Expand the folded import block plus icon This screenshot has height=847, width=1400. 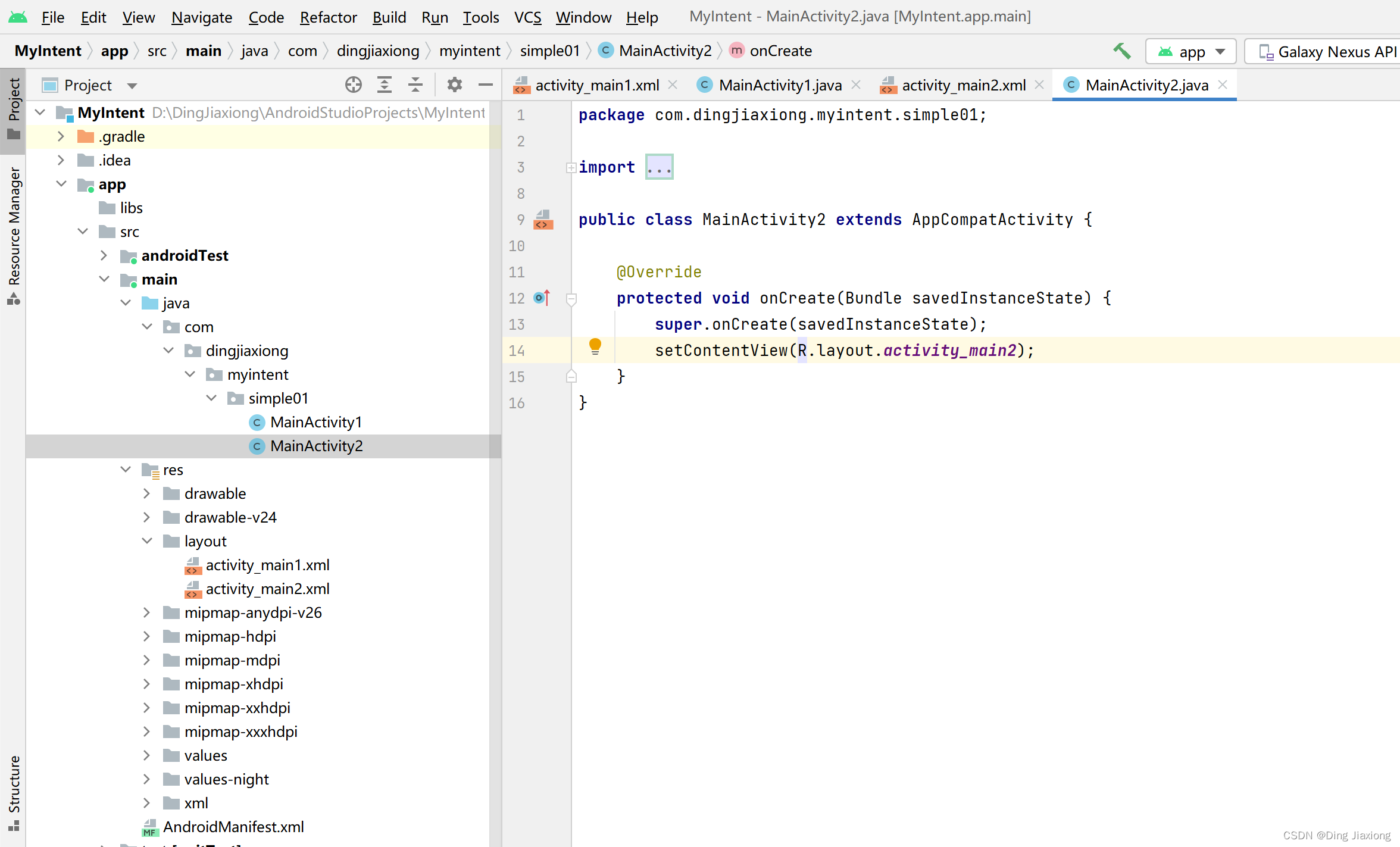pyautogui.click(x=571, y=168)
